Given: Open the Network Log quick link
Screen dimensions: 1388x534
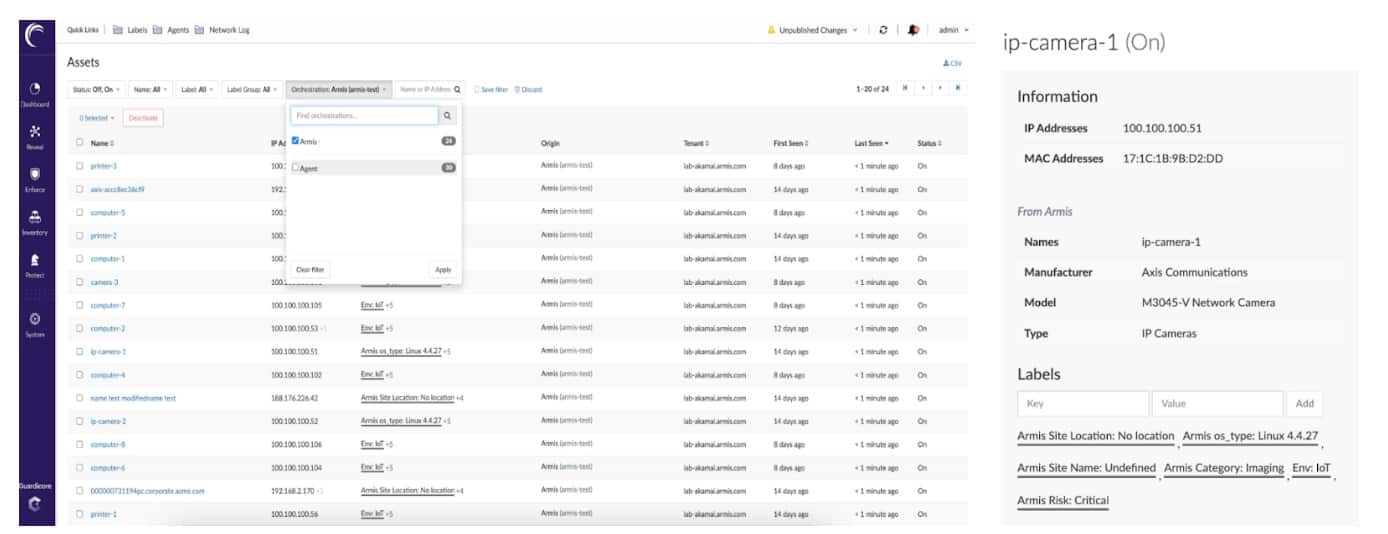Looking at the screenshot, I should pos(229,30).
